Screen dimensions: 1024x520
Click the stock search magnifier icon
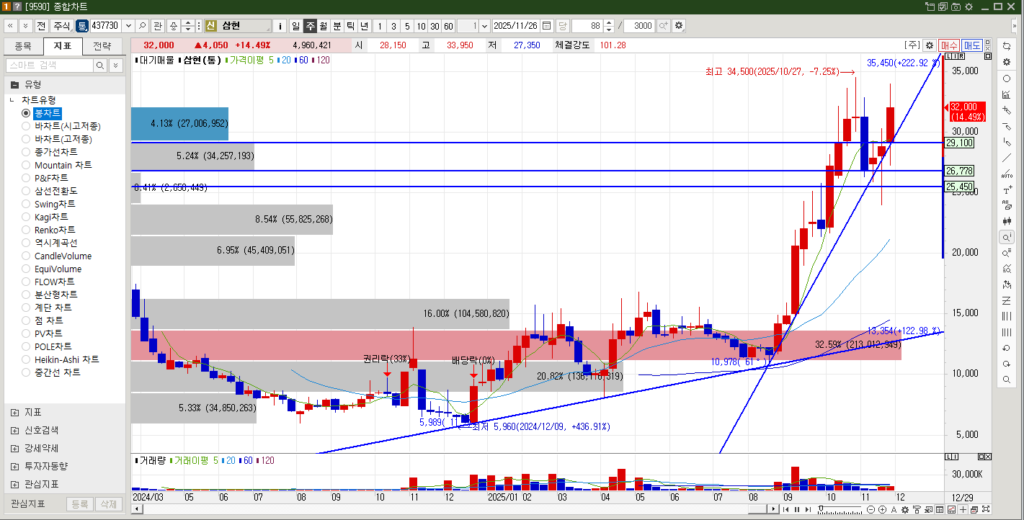pos(143,25)
